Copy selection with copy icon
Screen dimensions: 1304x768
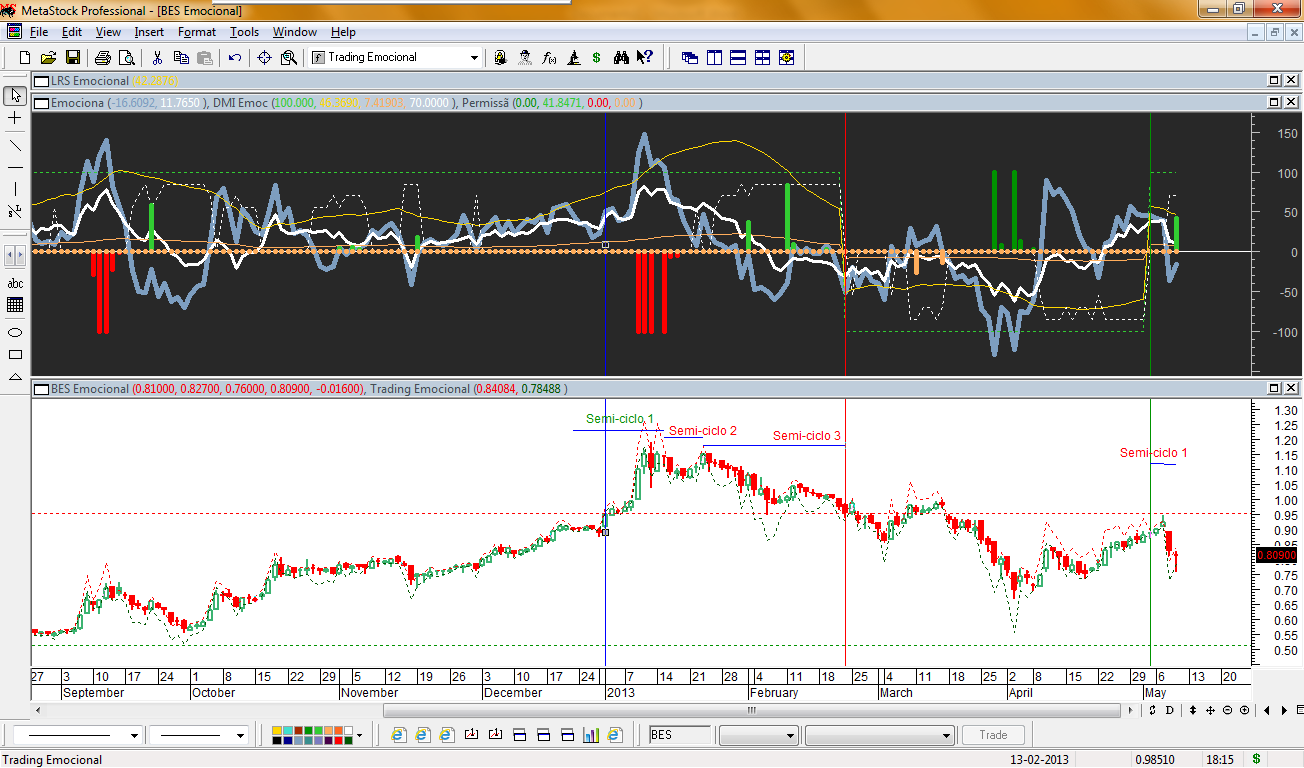pyautogui.click(x=181, y=58)
